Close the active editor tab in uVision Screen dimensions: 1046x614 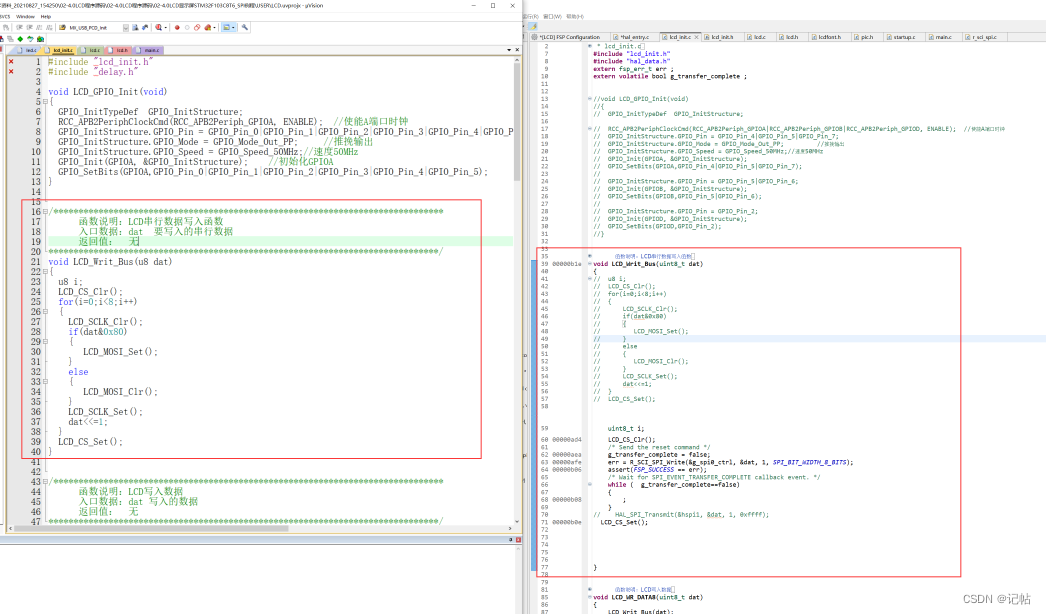click(x=517, y=49)
